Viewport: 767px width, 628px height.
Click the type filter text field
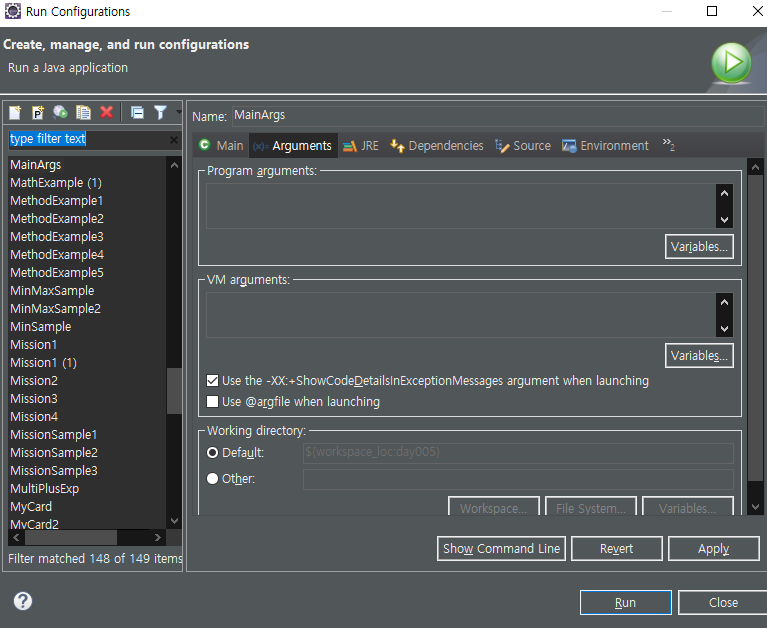(x=89, y=139)
